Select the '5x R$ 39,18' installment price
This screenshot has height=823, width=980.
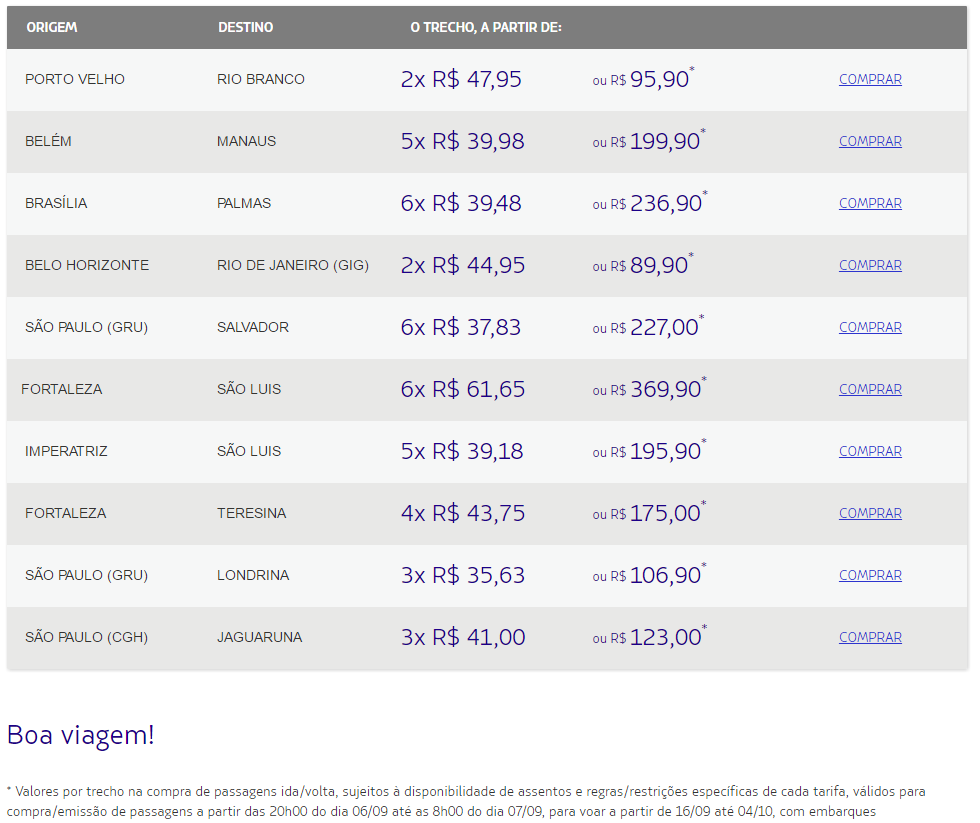pos(462,451)
